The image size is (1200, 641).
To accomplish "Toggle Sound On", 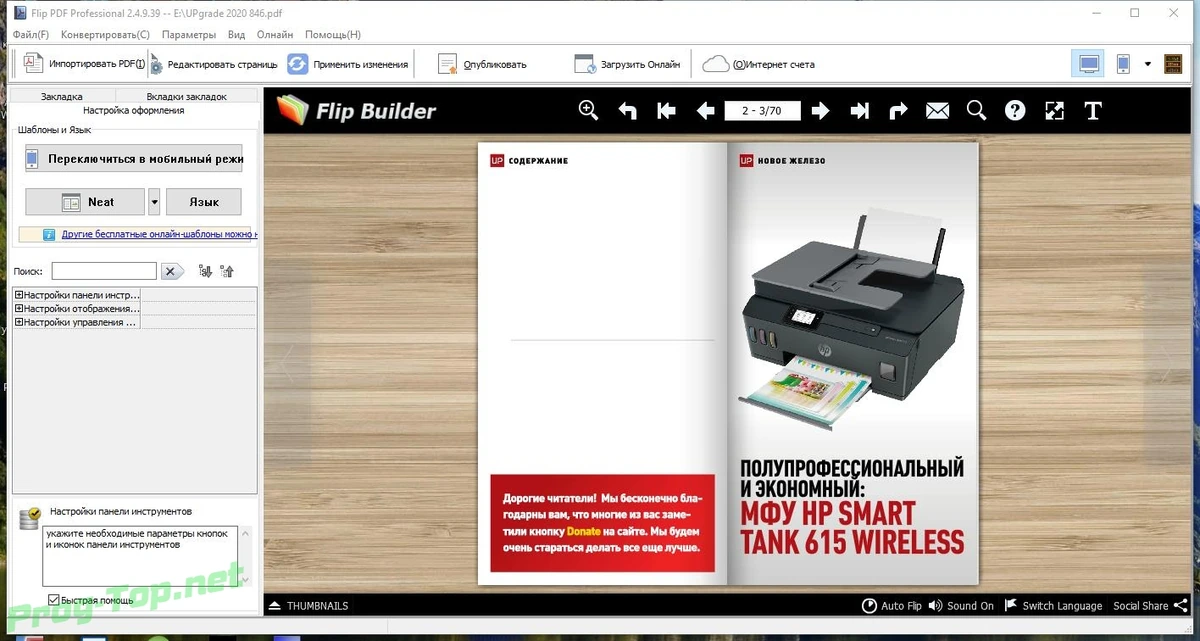I will pyautogui.click(x=960, y=606).
